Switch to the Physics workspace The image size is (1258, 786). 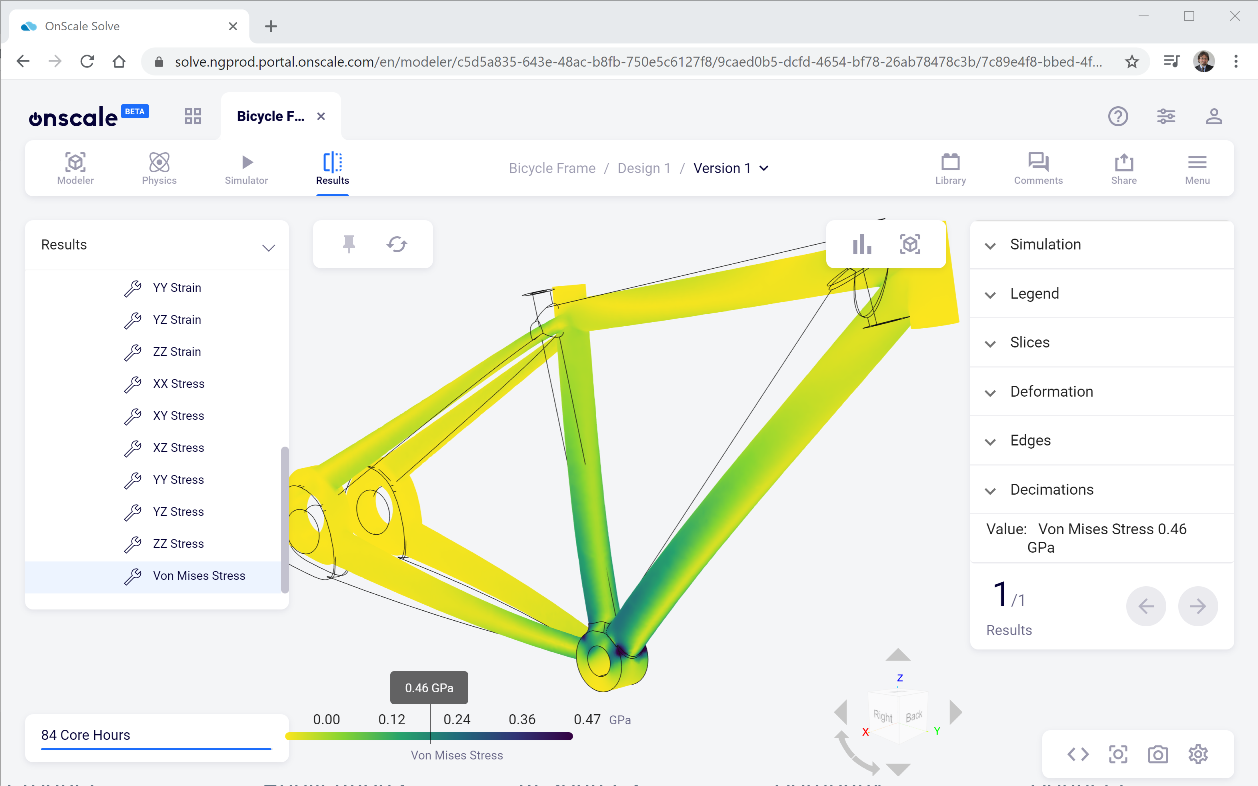pos(158,168)
